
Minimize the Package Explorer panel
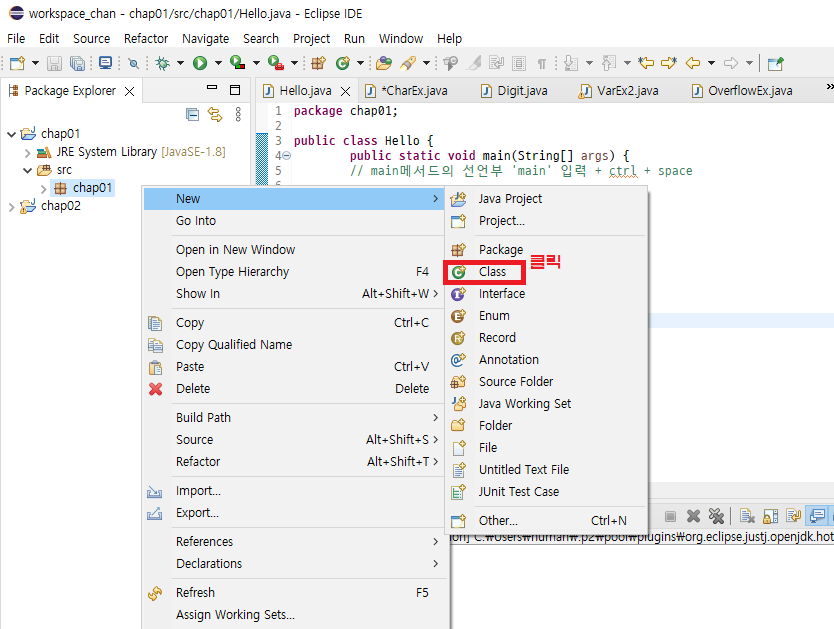click(x=212, y=88)
